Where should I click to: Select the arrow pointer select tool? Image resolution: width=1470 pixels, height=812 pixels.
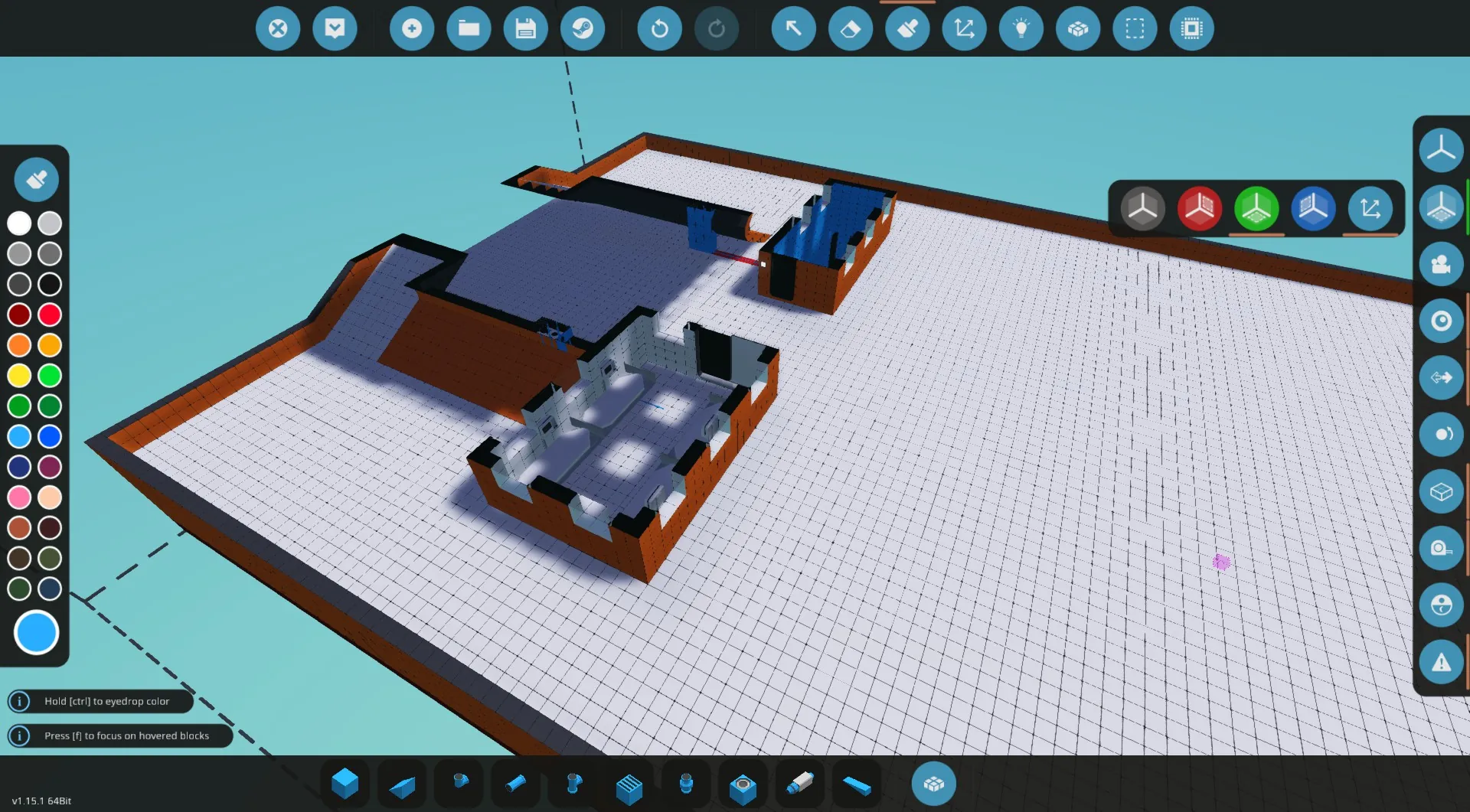(793, 29)
